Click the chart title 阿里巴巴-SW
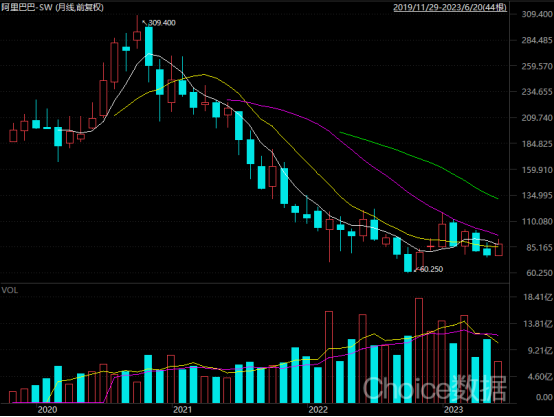Screen dimensions: 554x417 [27, 7]
